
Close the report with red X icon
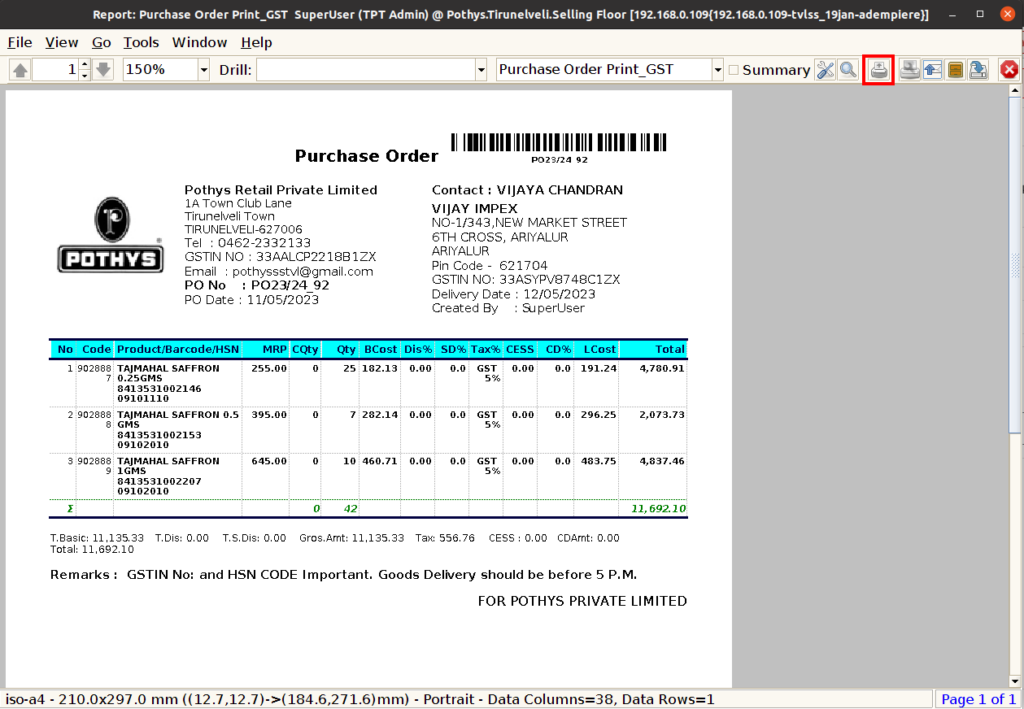tap(1009, 69)
